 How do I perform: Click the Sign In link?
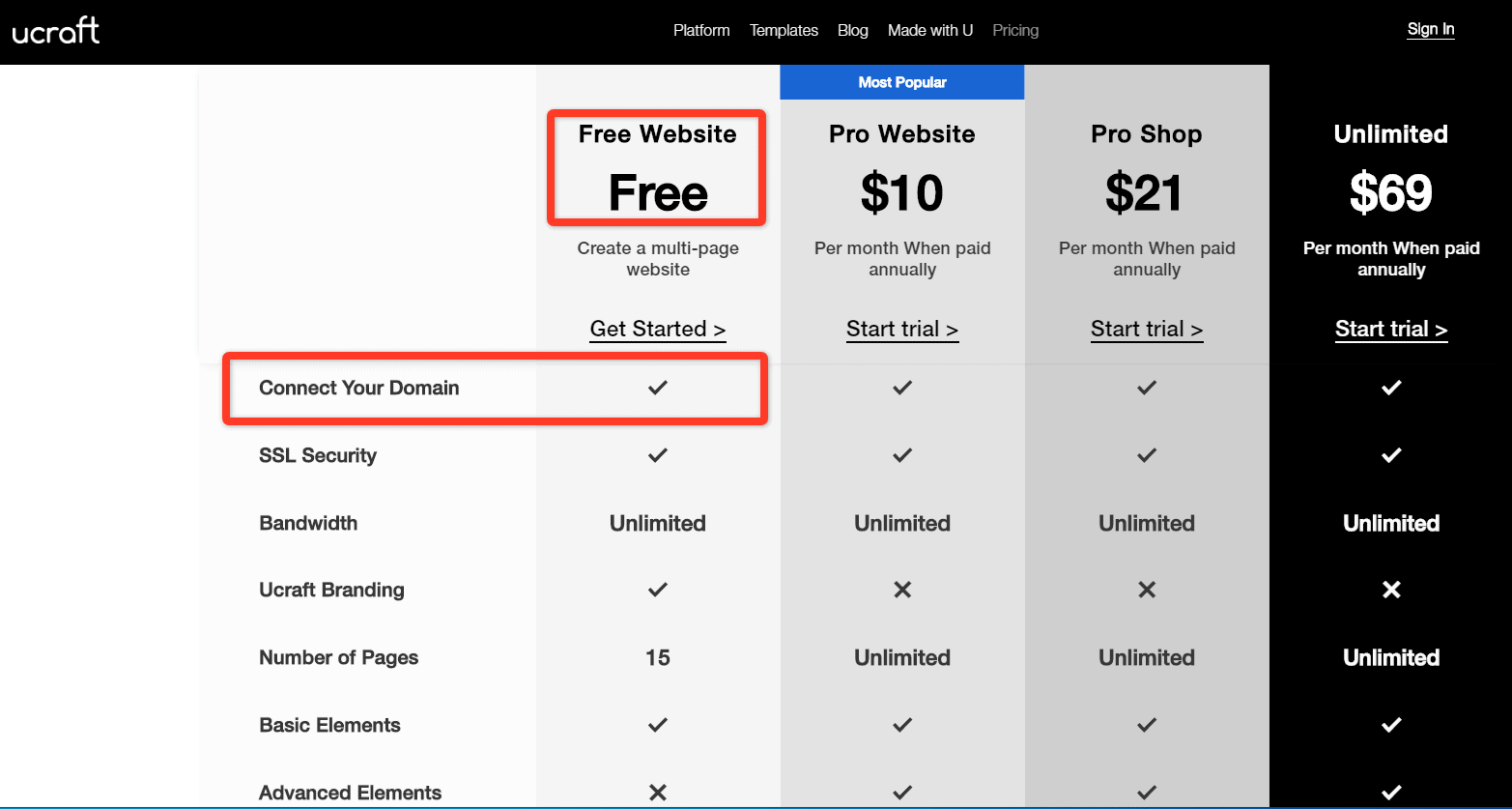click(x=1430, y=29)
